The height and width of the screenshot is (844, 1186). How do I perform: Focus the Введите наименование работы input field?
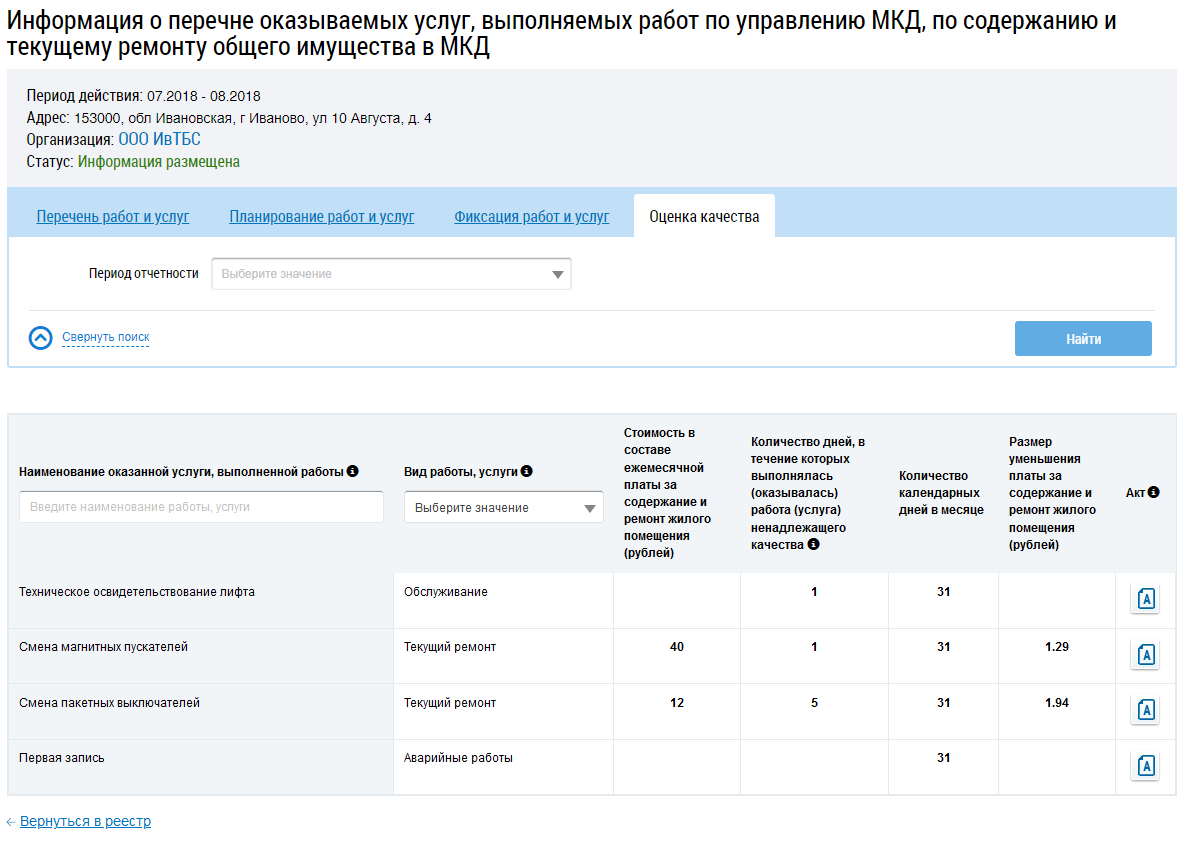201,507
